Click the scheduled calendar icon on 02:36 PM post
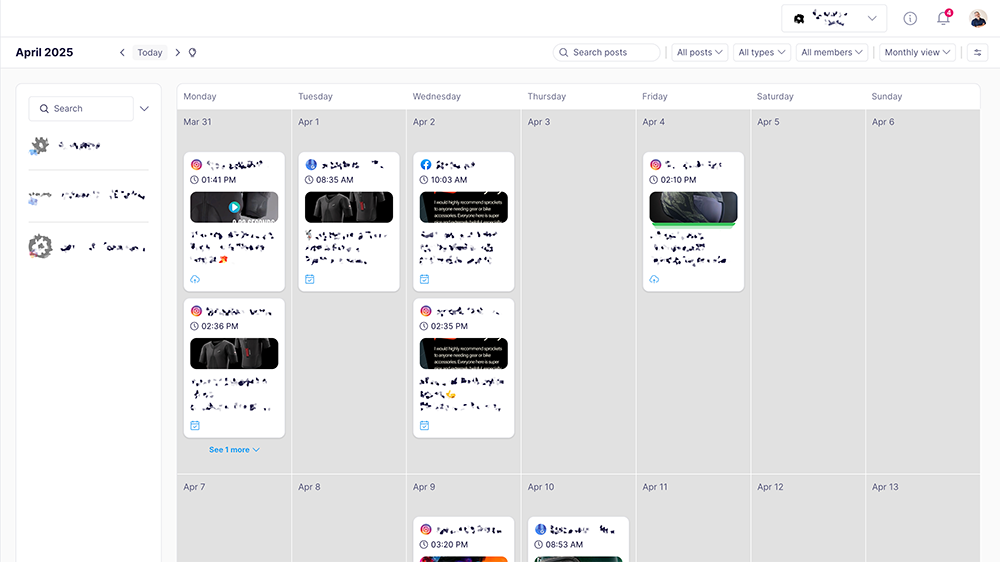 pos(195,425)
